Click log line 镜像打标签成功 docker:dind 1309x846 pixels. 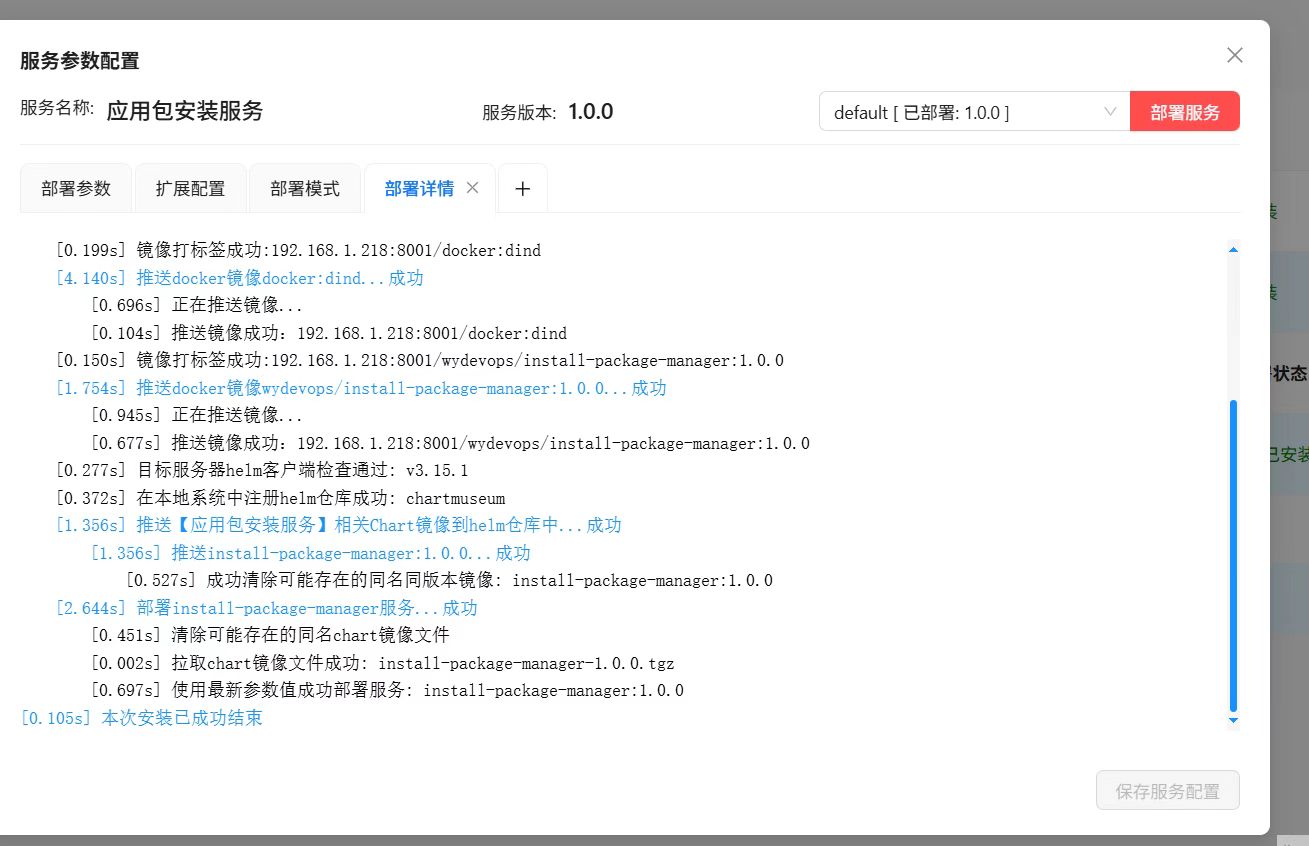[298, 250]
